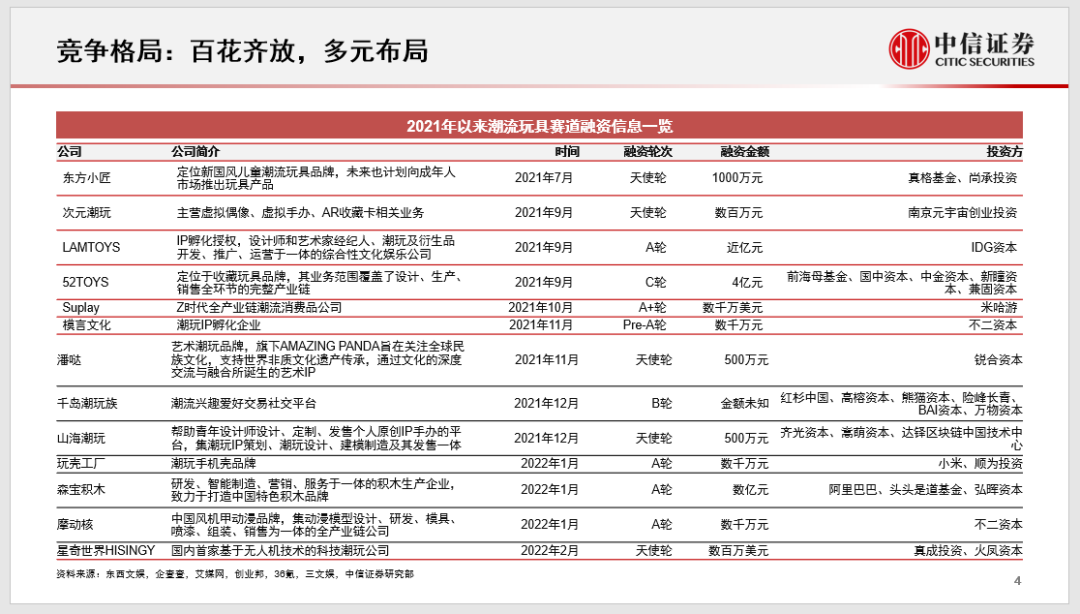Viewport: 1080px width, 614px height.
Task: Click the CITIC Securities logo
Action: coord(962,48)
